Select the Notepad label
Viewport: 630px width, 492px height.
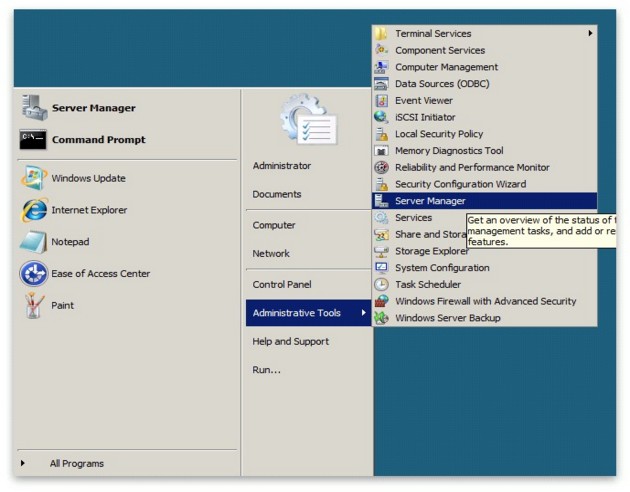click(70, 242)
